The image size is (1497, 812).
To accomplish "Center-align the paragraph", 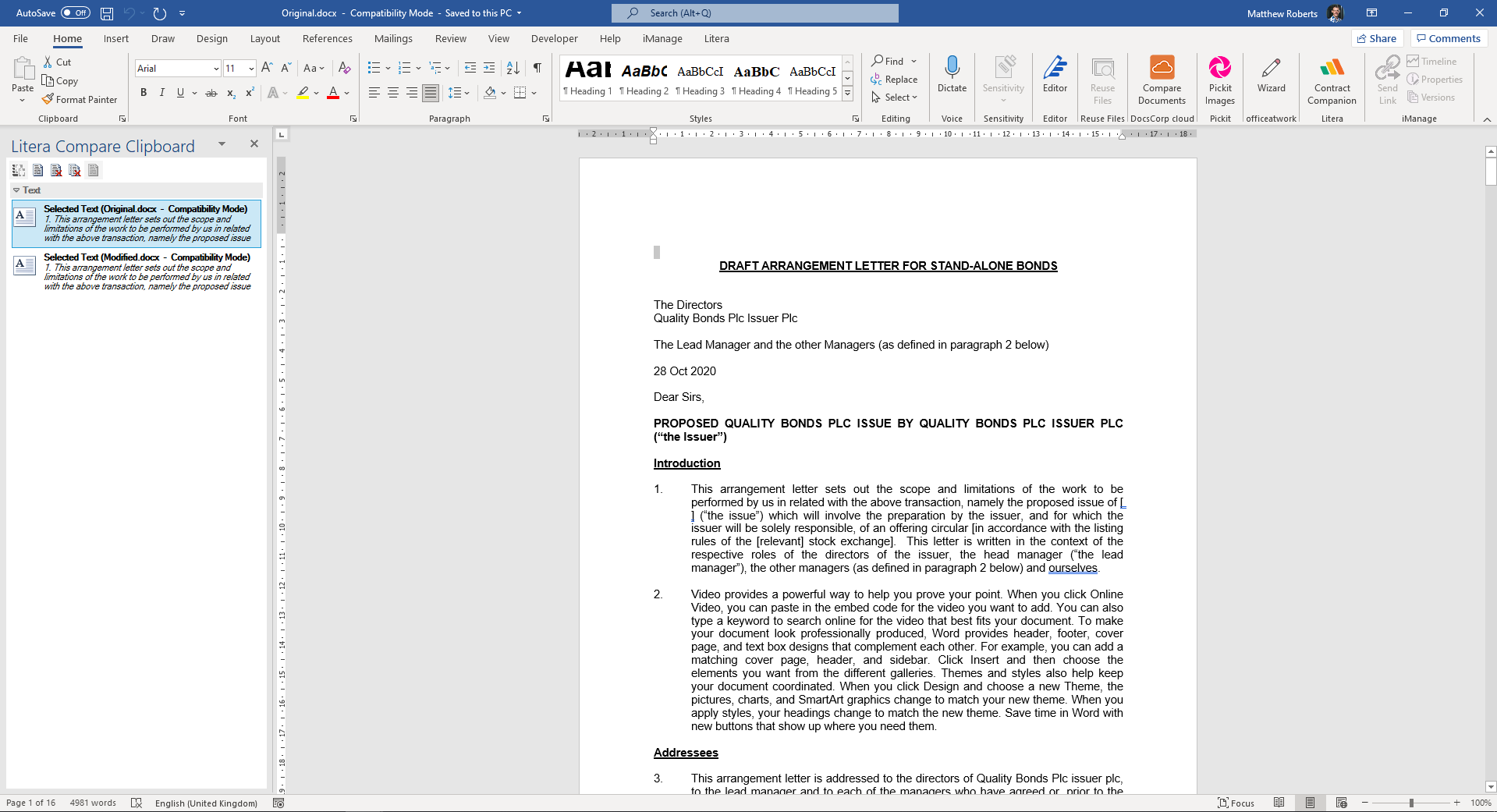I will point(393,93).
